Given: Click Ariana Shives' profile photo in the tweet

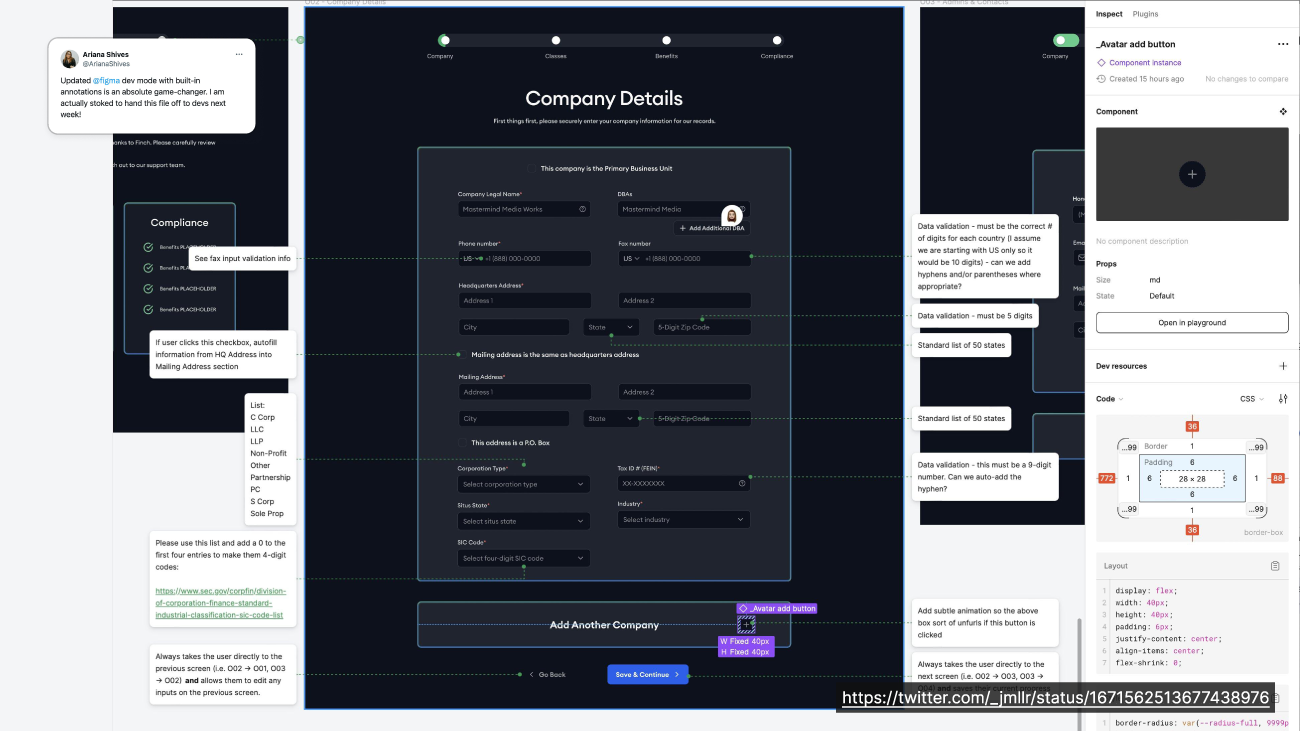Looking at the screenshot, I should (x=70, y=59).
